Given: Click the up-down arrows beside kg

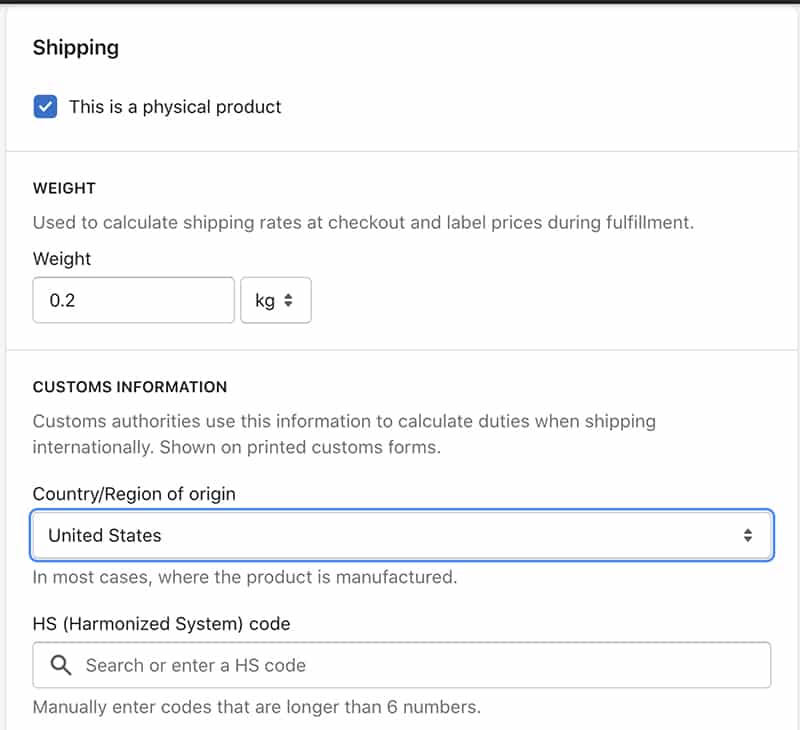Looking at the screenshot, I should 288,300.
